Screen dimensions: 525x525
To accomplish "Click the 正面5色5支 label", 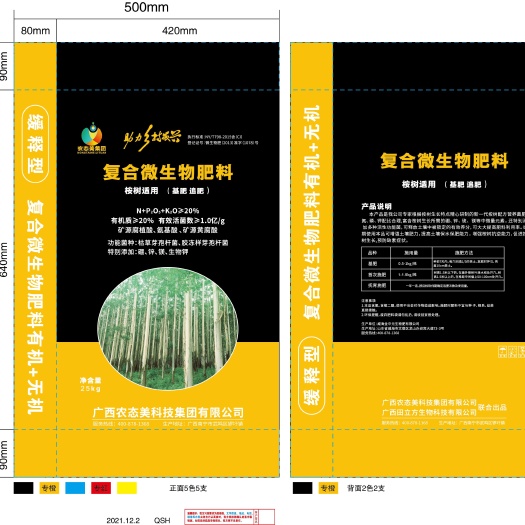I will pos(188,488).
